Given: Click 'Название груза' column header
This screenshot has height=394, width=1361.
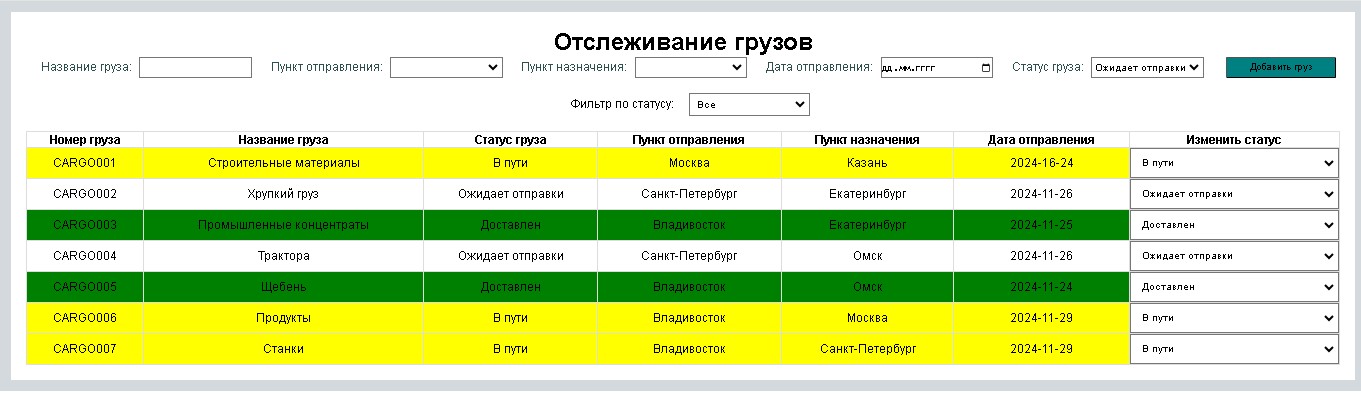Looking at the screenshot, I should [283, 140].
